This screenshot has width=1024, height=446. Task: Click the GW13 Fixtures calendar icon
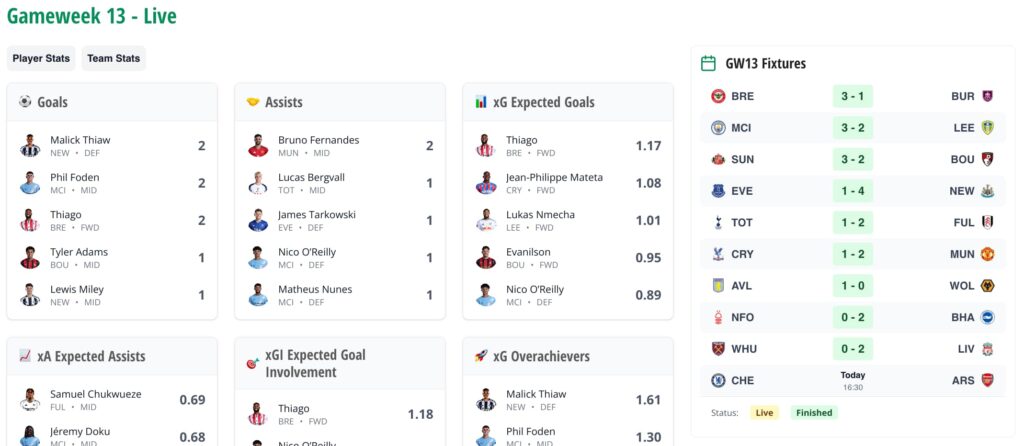(x=708, y=63)
